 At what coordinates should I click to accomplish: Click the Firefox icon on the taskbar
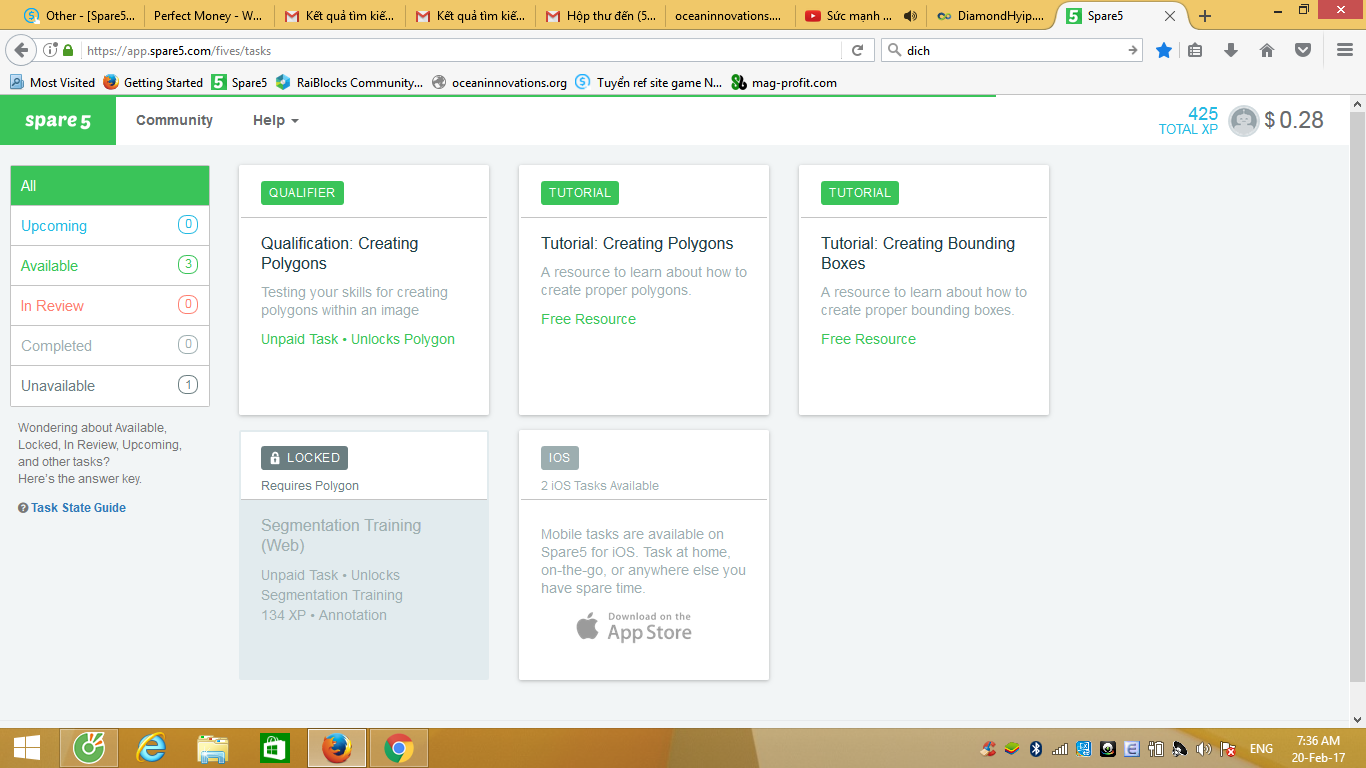337,748
